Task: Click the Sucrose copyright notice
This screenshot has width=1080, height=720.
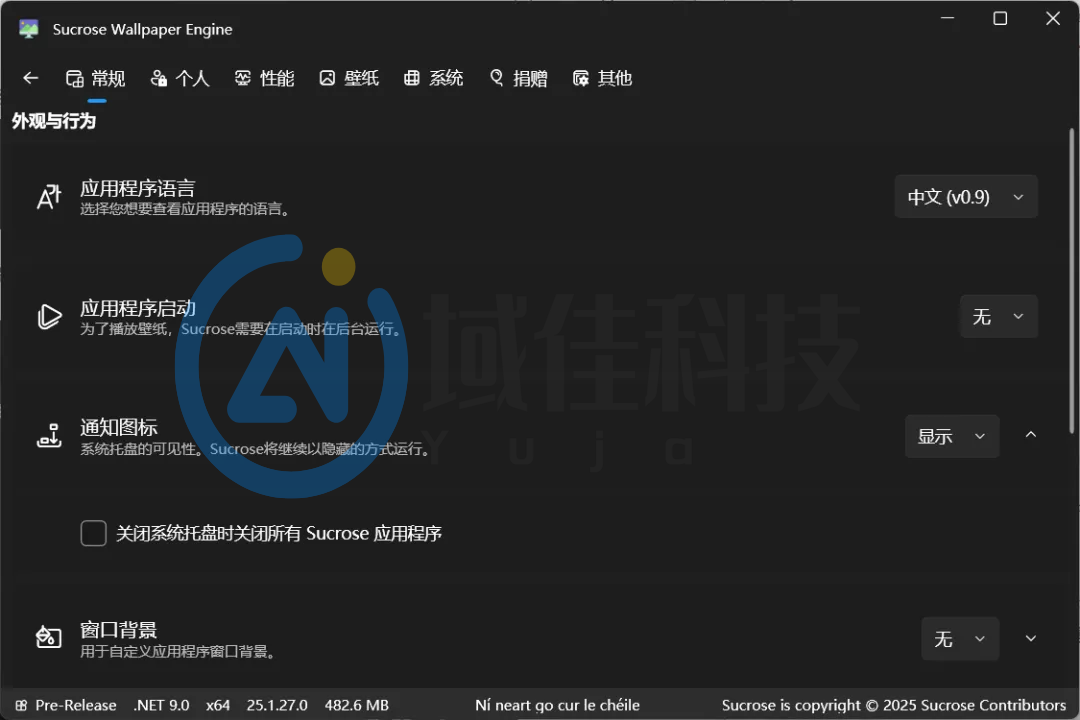Action: [893, 706]
